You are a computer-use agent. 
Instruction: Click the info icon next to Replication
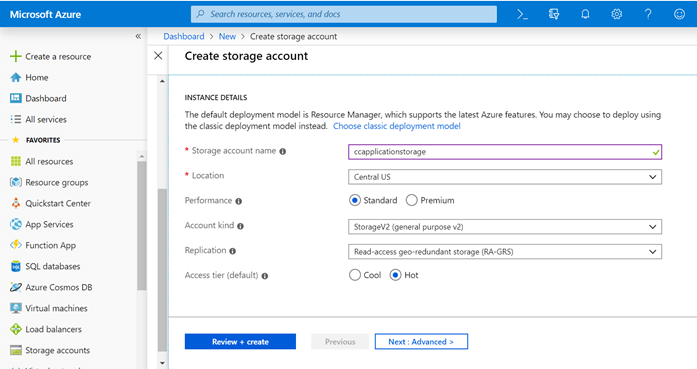[232, 251]
